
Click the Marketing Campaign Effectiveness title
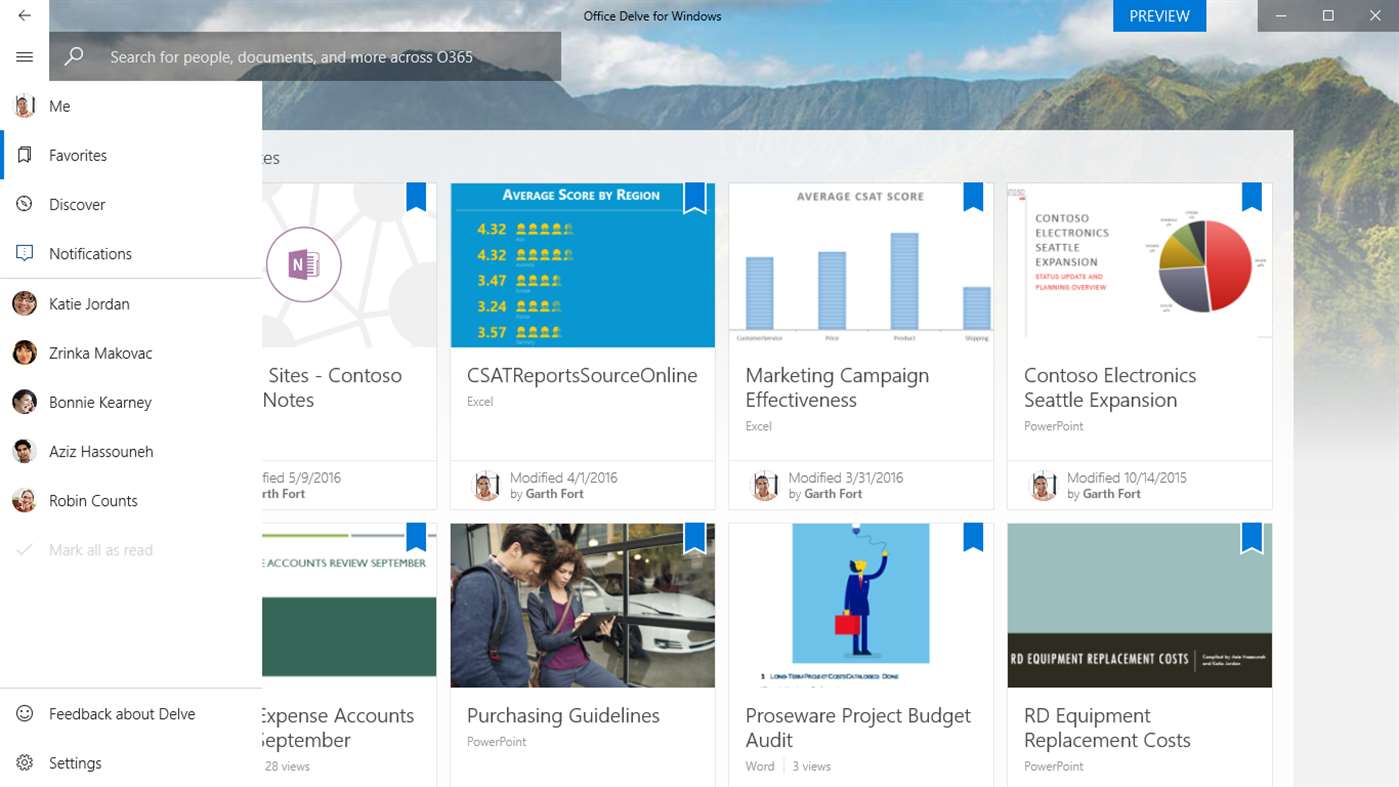(x=837, y=388)
